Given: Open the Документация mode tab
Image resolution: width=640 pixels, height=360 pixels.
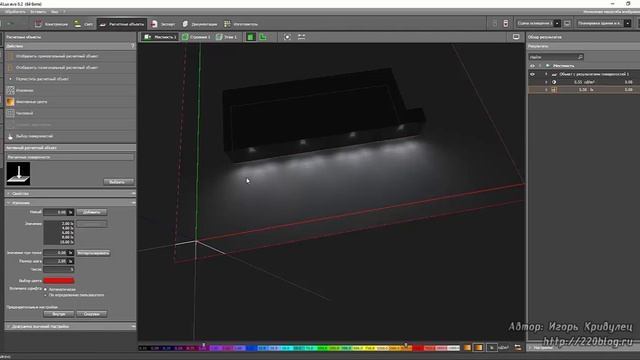Looking at the screenshot, I should [x=200, y=24].
